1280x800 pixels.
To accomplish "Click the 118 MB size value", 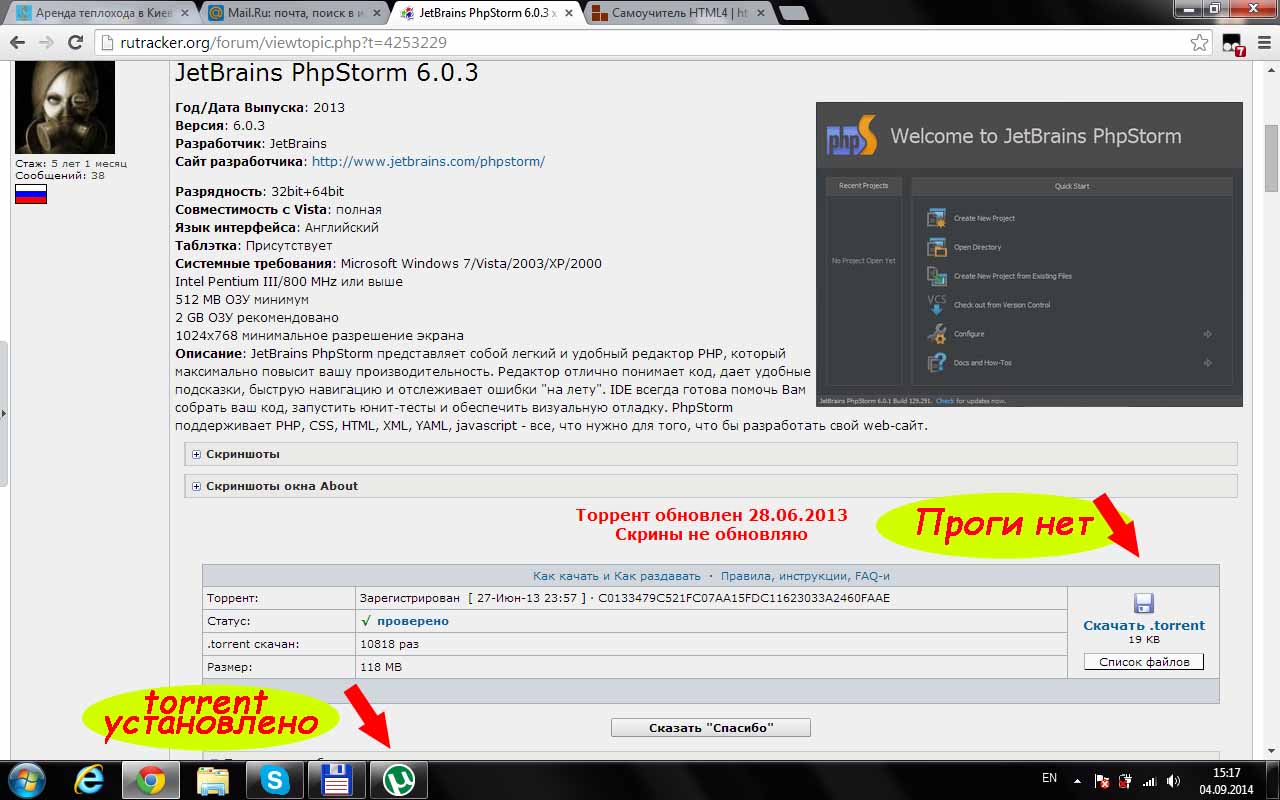I will click(380, 667).
